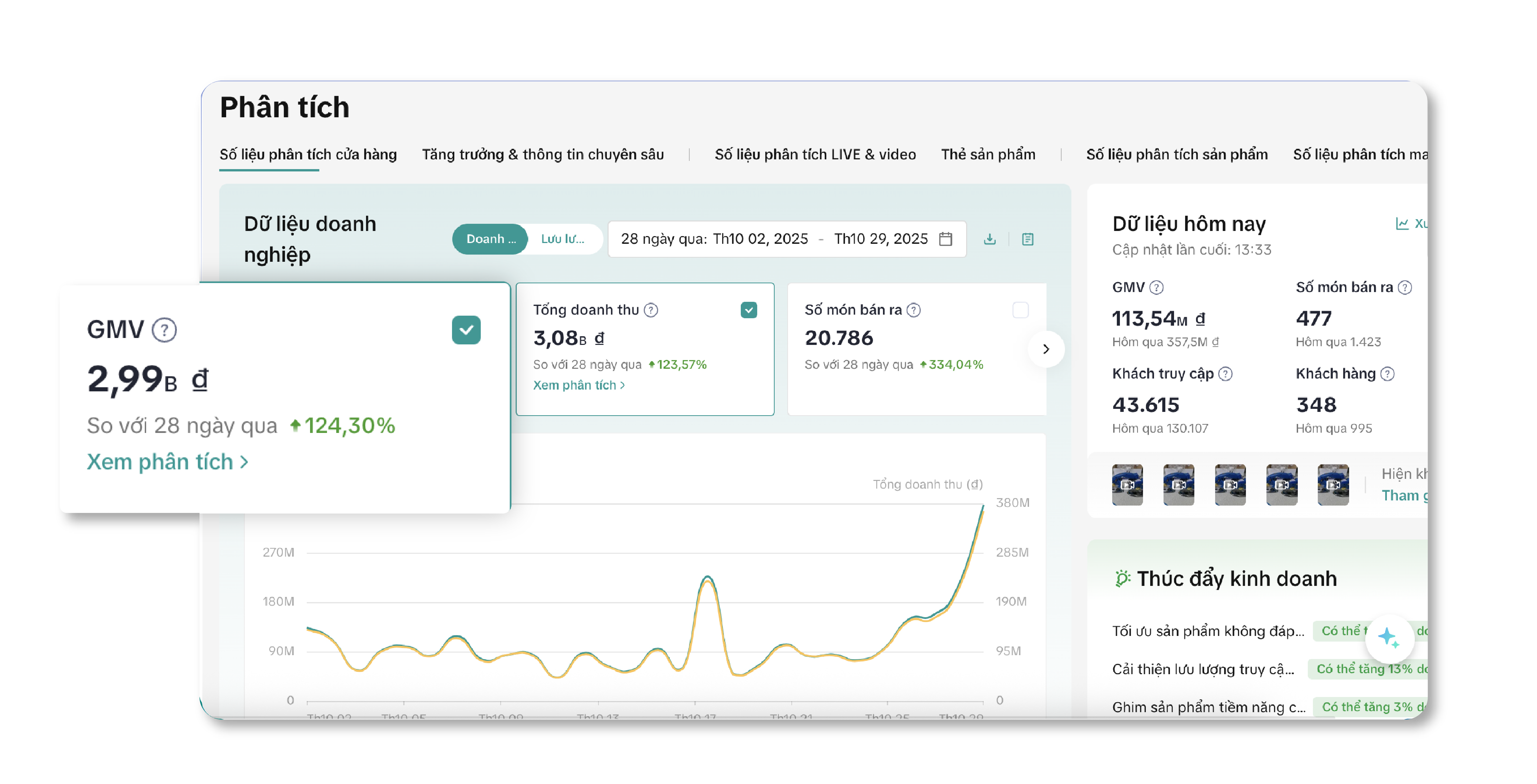
Task: Show next metric cards with the arrow
Action: click(x=1046, y=349)
